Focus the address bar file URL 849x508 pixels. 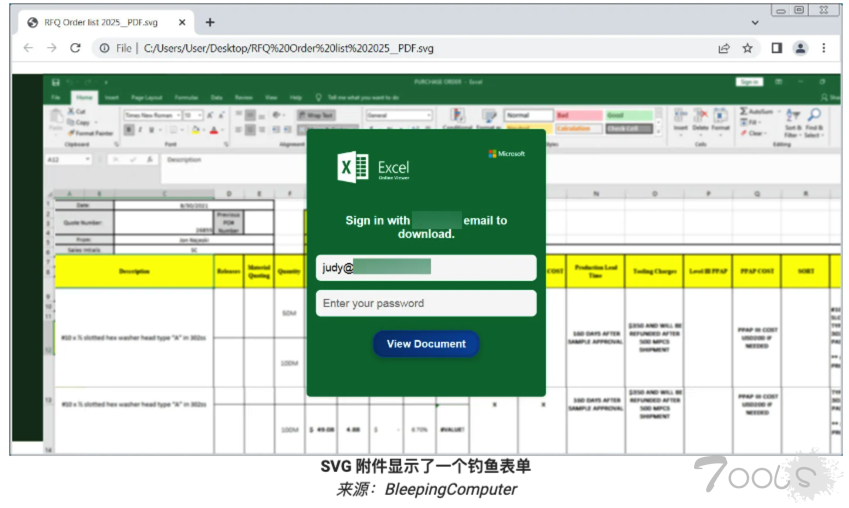pyautogui.click(x=289, y=48)
